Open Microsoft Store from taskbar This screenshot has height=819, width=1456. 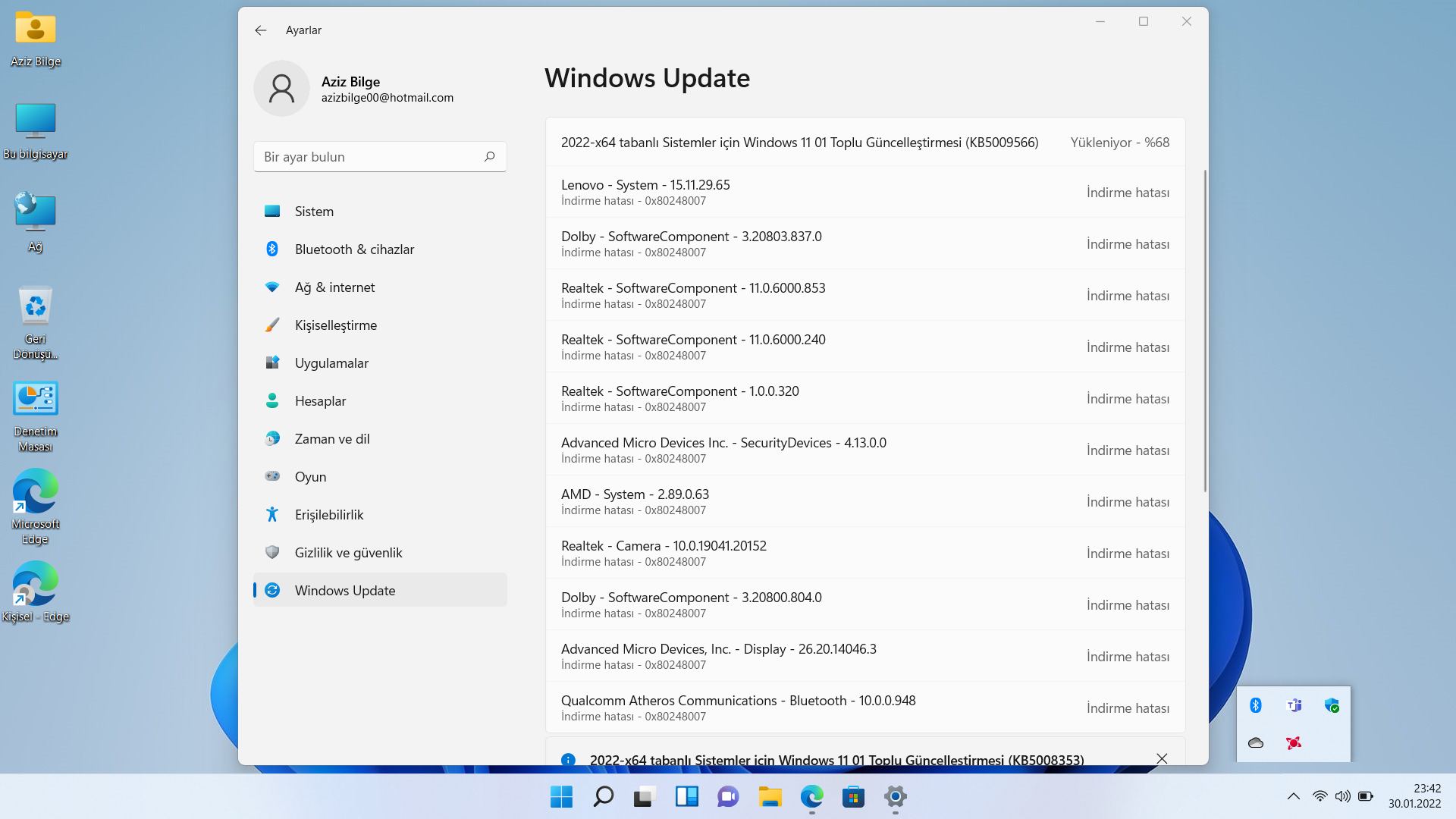pyautogui.click(x=853, y=796)
